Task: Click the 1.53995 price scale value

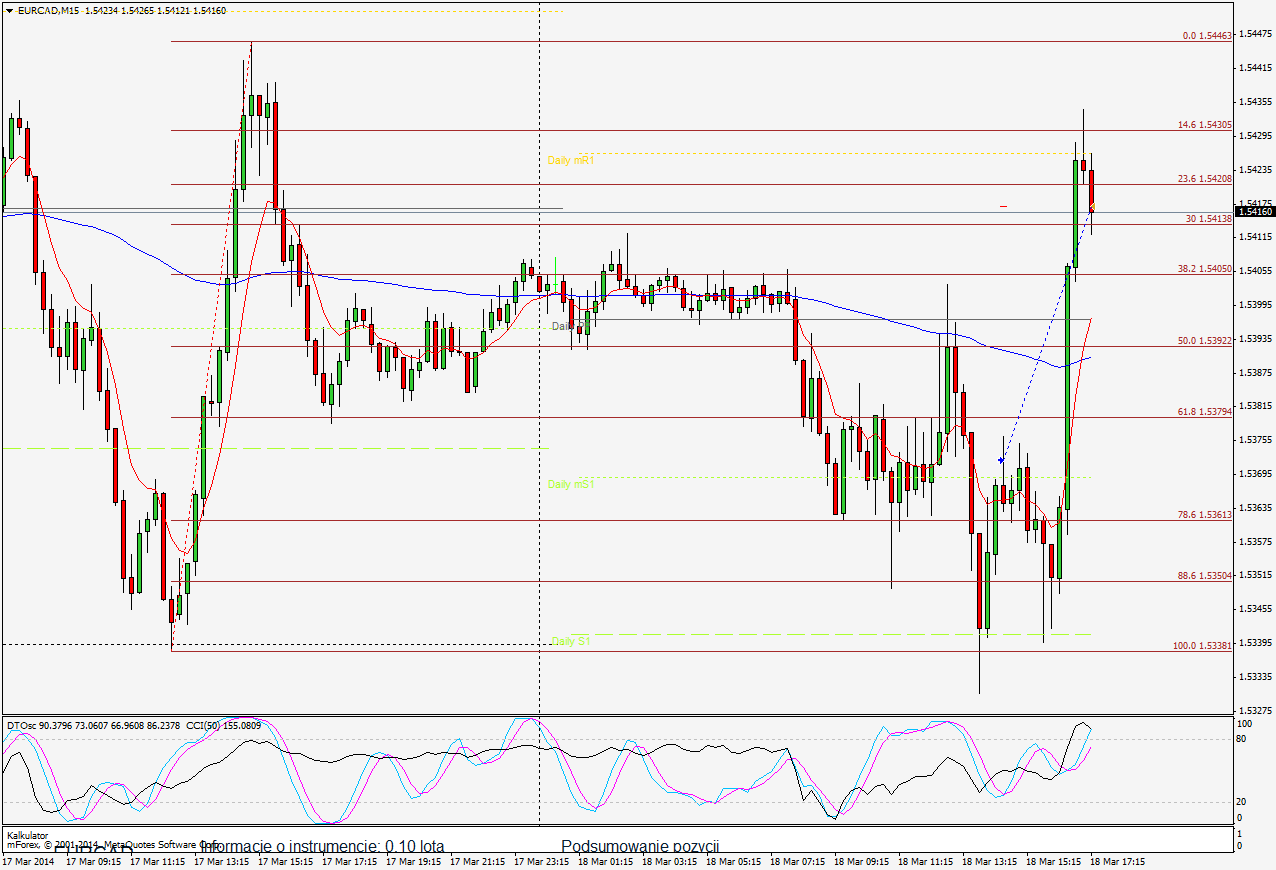Action: pos(1255,304)
